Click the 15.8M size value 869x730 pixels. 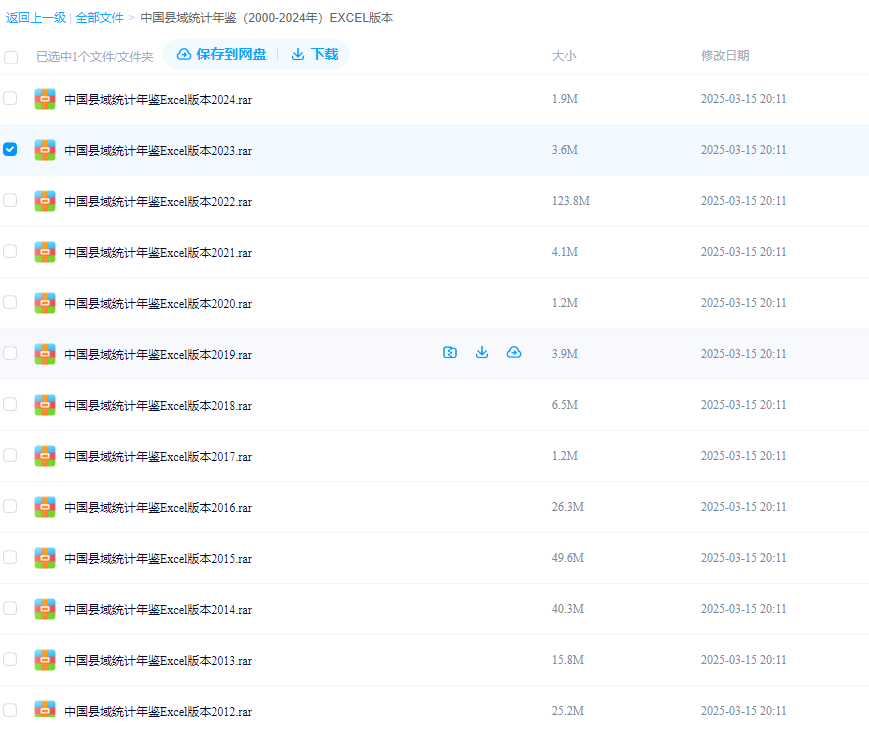(x=568, y=660)
